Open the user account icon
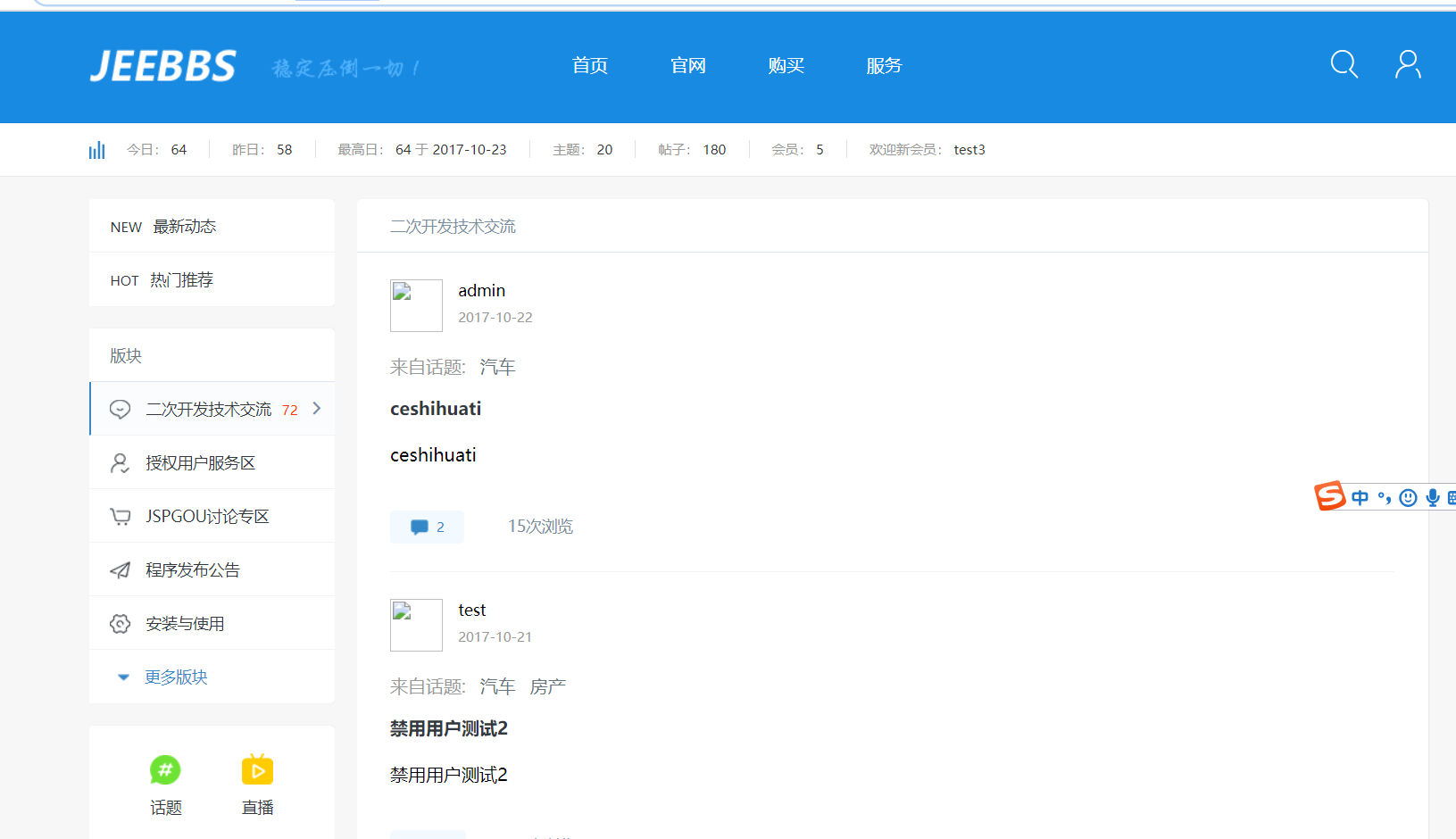Screen dimensions: 1456x839 click(1409, 64)
